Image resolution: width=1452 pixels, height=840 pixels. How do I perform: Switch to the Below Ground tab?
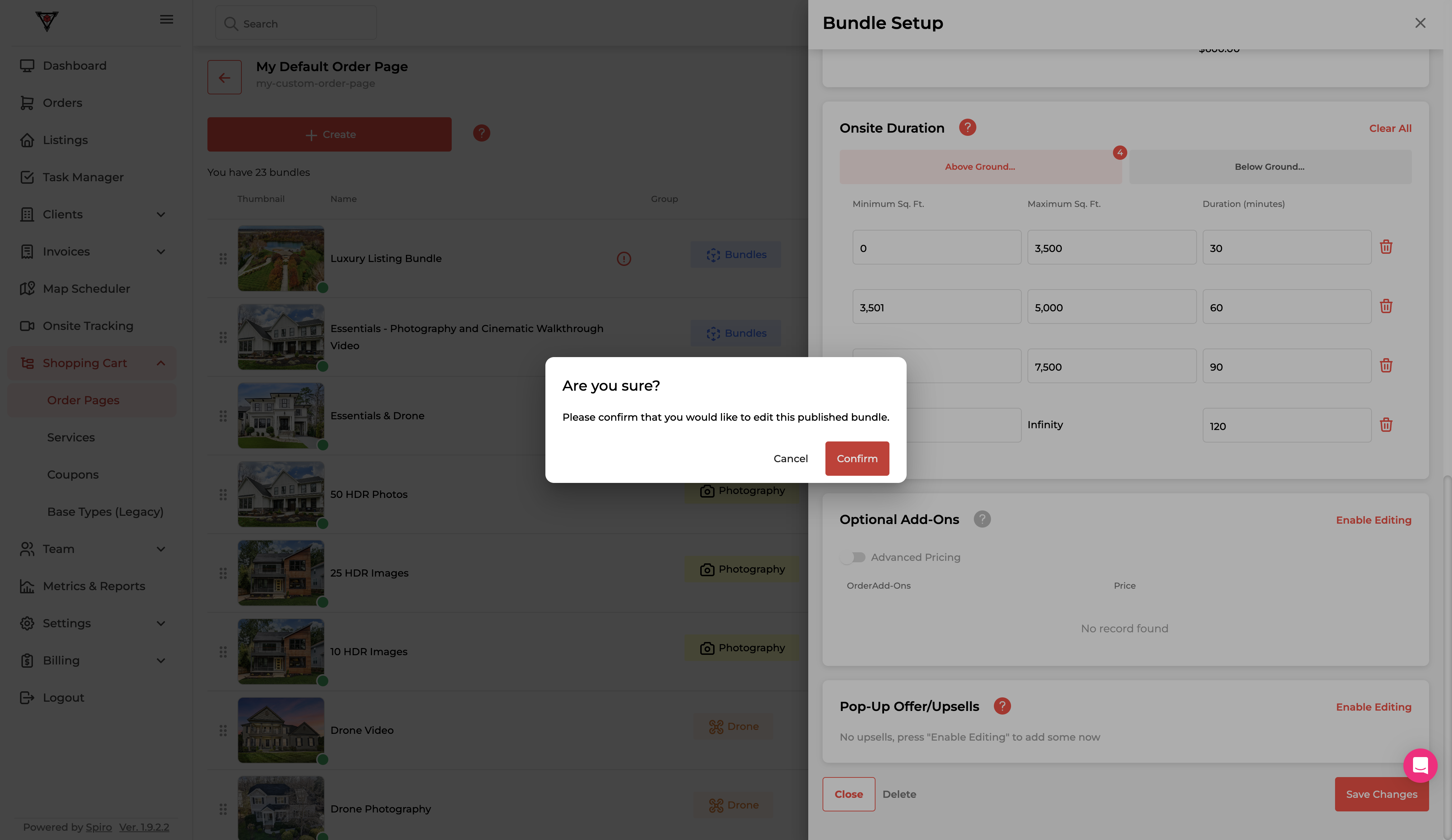point(1270,167)
